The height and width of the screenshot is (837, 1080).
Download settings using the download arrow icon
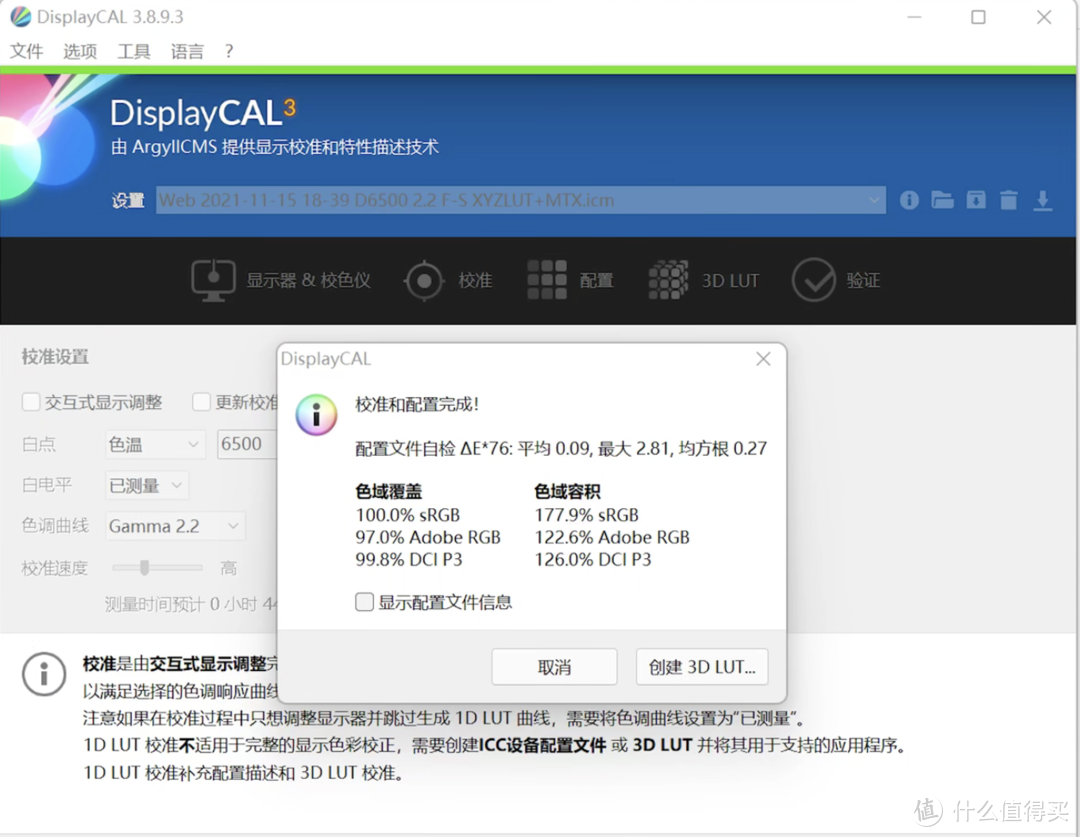(1044, 200)
